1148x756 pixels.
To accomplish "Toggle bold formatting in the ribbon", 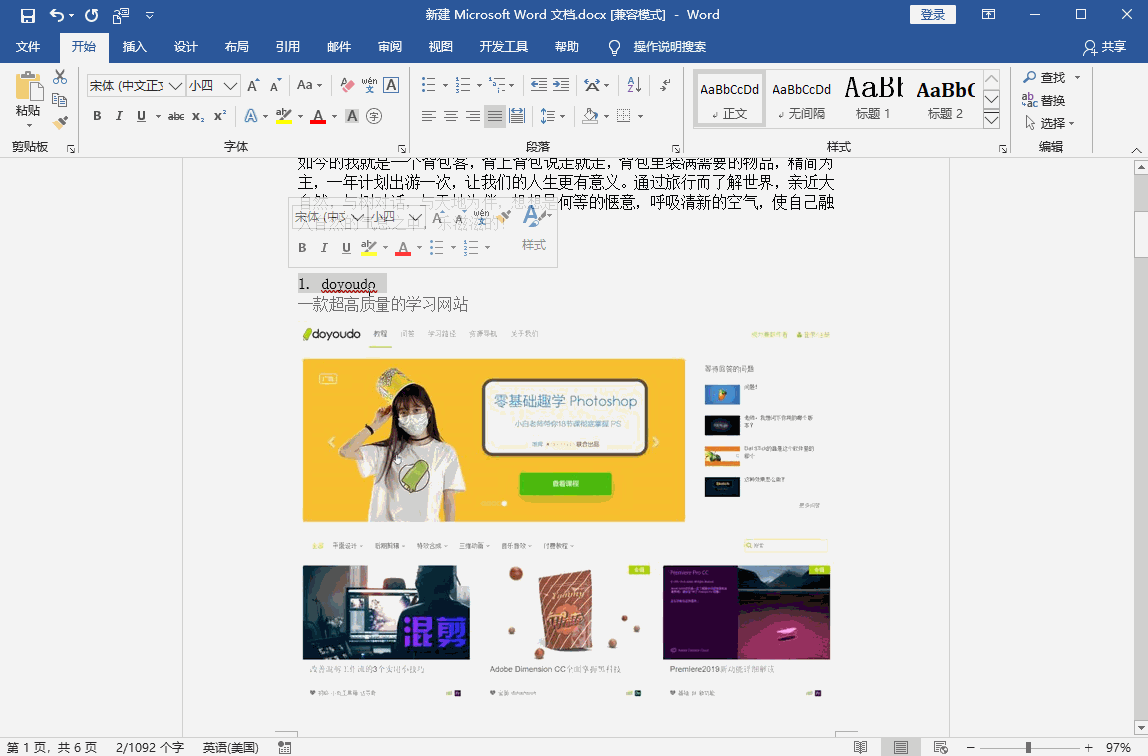I will (97, 115).
